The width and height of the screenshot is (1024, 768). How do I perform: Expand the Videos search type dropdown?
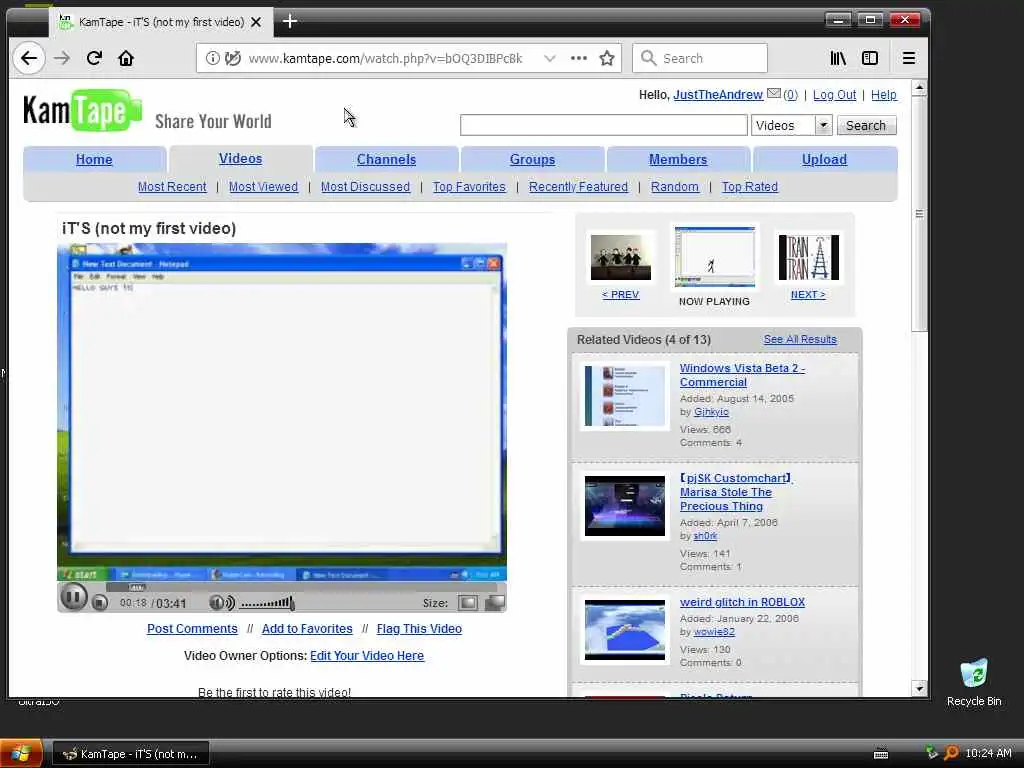click(823, 125)
